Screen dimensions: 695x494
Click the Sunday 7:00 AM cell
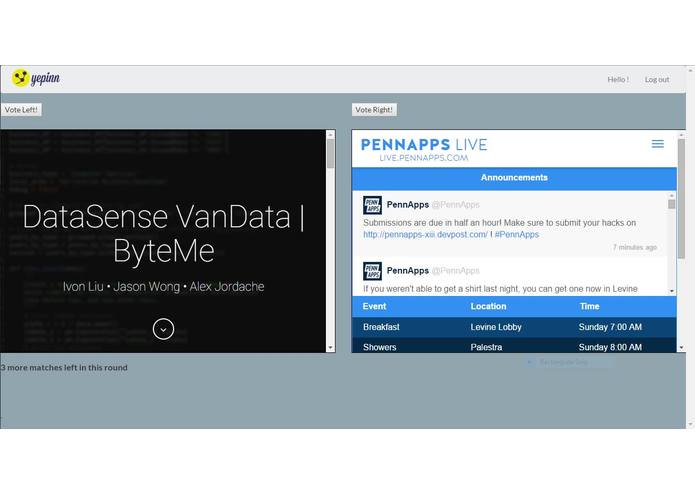[x=610, y=327]
